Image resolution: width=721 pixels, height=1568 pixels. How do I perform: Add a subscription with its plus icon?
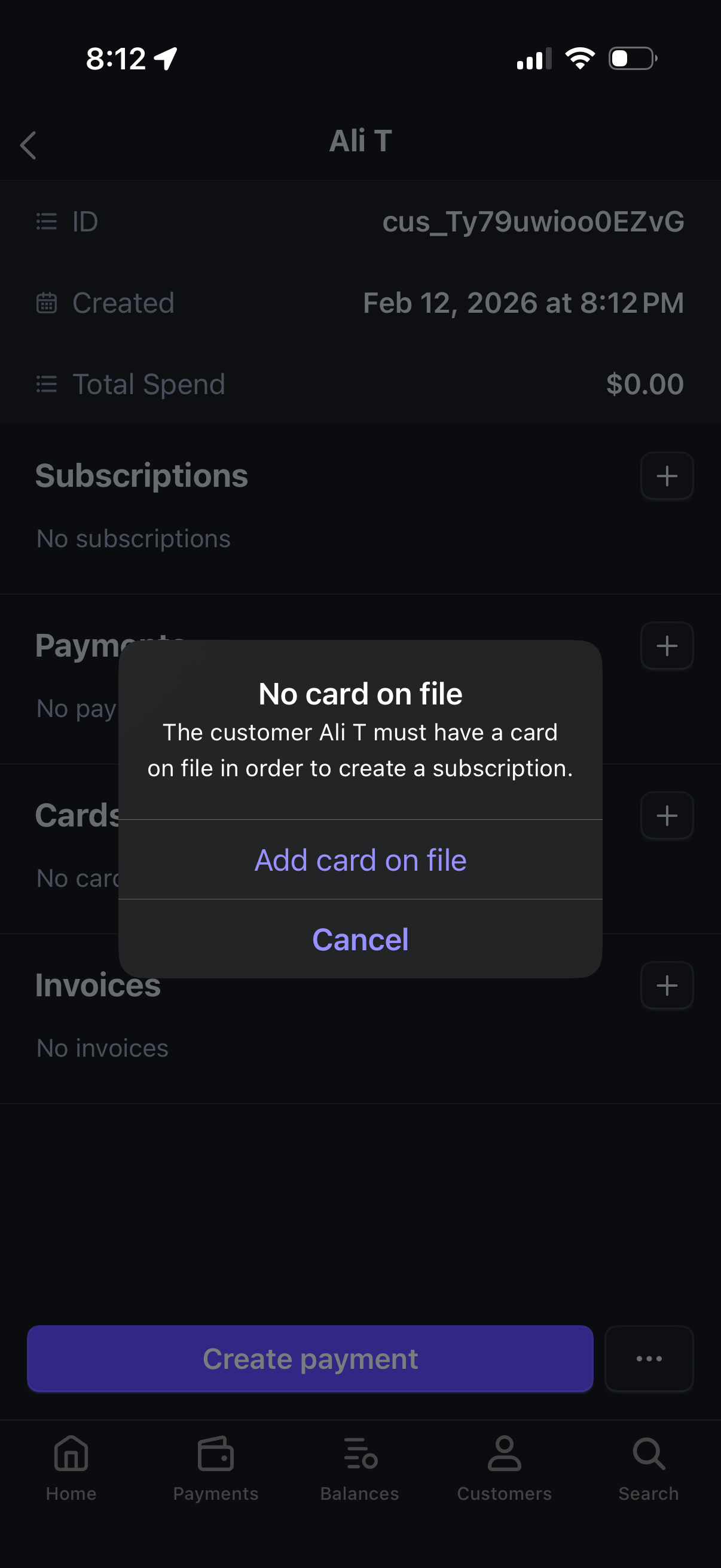(x=666, y=476)
